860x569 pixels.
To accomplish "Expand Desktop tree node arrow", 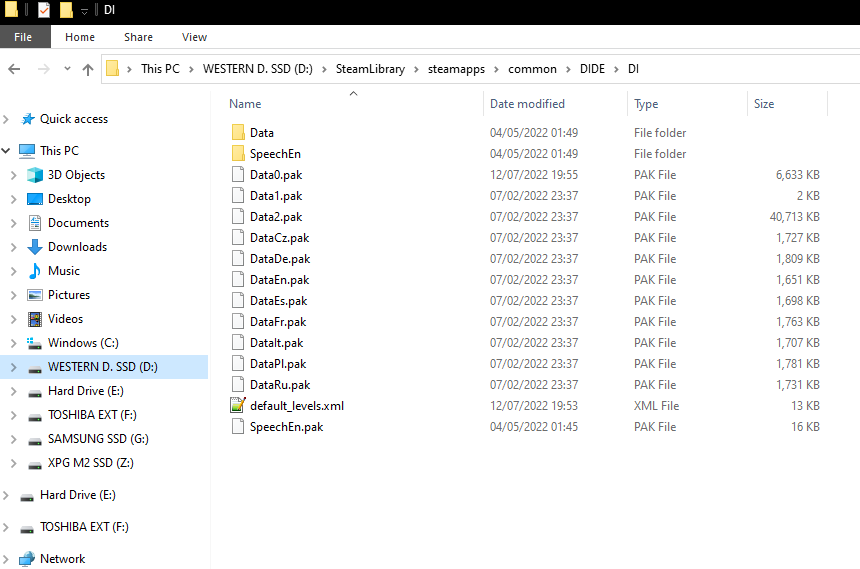I will coord(14,199).
